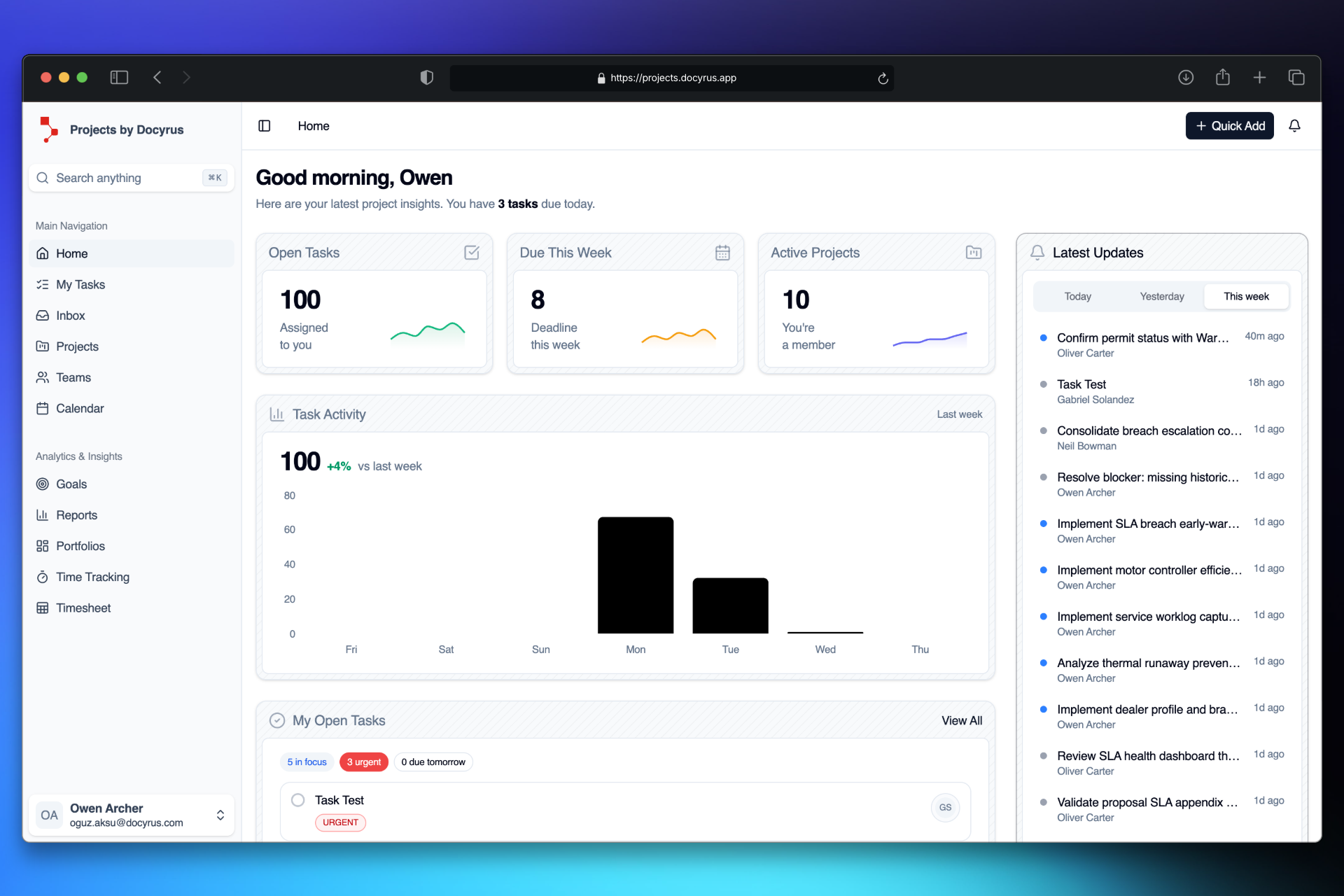Image resolution: width=1344 pixels, height=896 pixels.
Task: Open the Calendar view
Action: coord(80,408)
